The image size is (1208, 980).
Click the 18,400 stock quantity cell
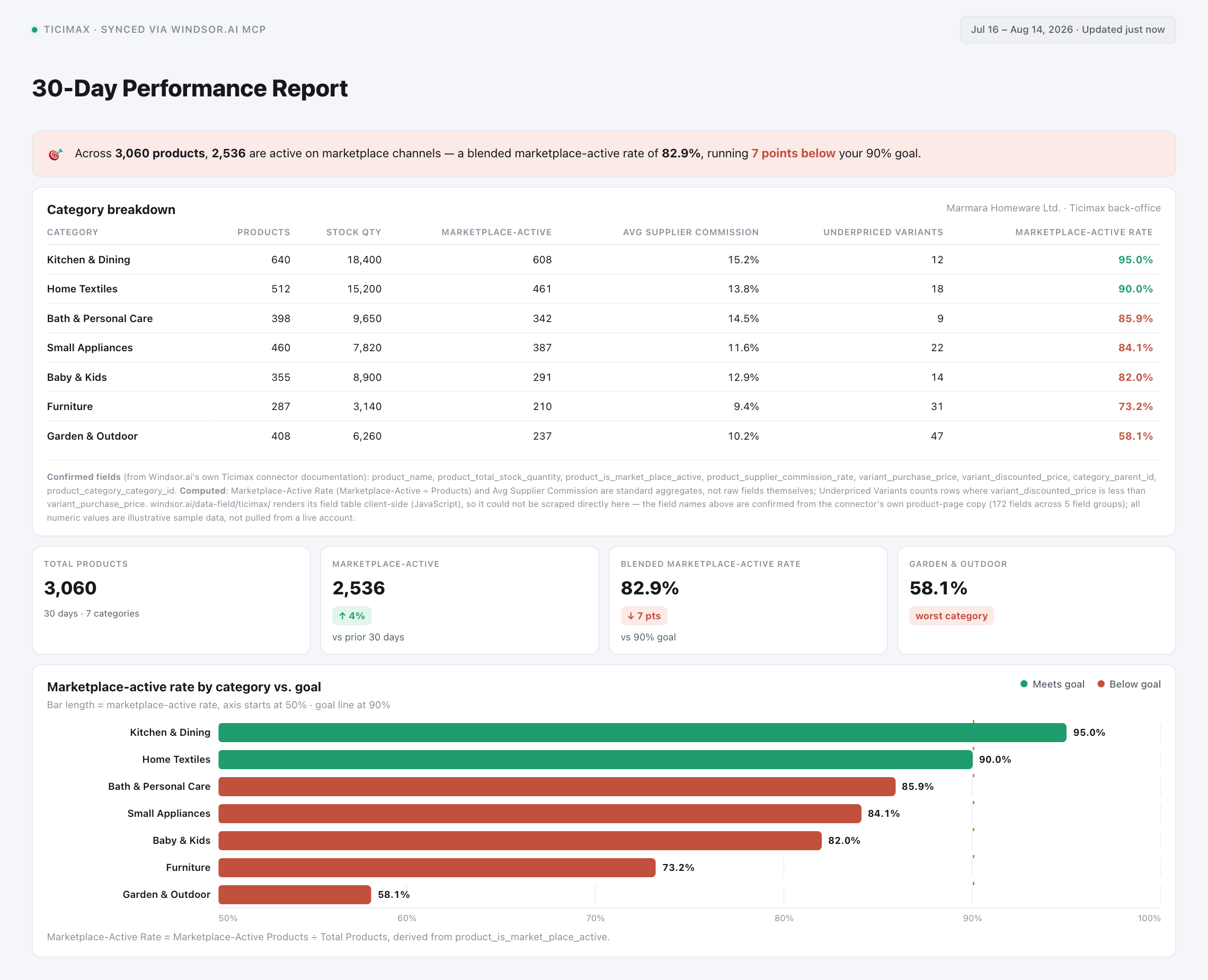(x=364, y=260)
